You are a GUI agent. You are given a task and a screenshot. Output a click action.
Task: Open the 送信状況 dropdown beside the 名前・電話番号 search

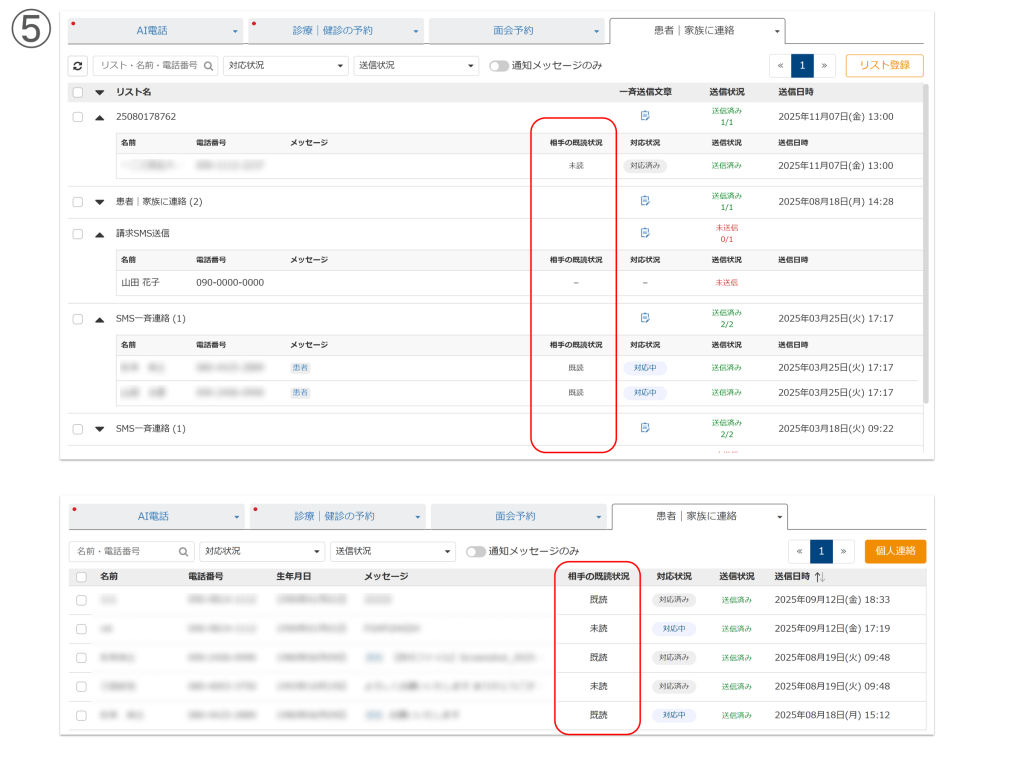[393, 551]
